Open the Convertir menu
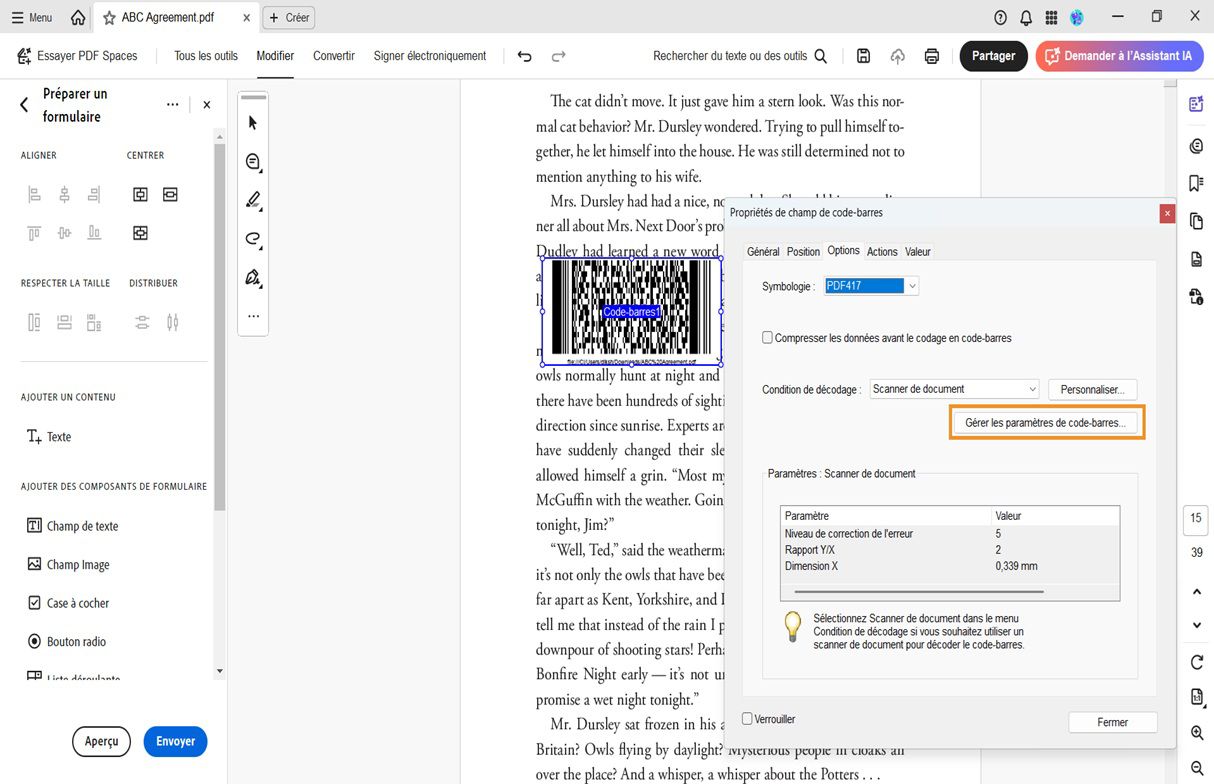This screenshot has height=784, width=1214. tap(334, 56)
